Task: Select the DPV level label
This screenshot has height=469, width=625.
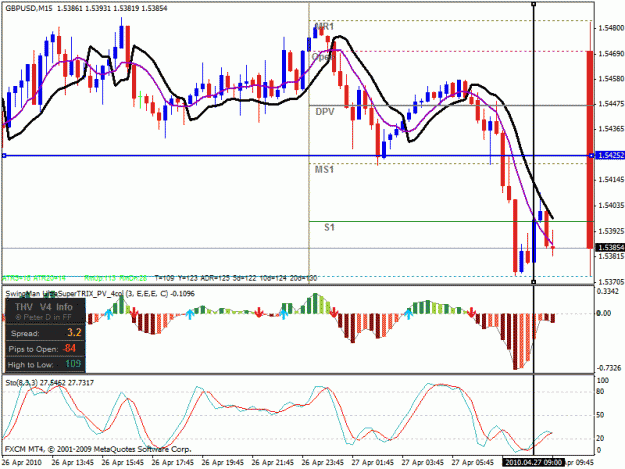Action: [325, 112]
